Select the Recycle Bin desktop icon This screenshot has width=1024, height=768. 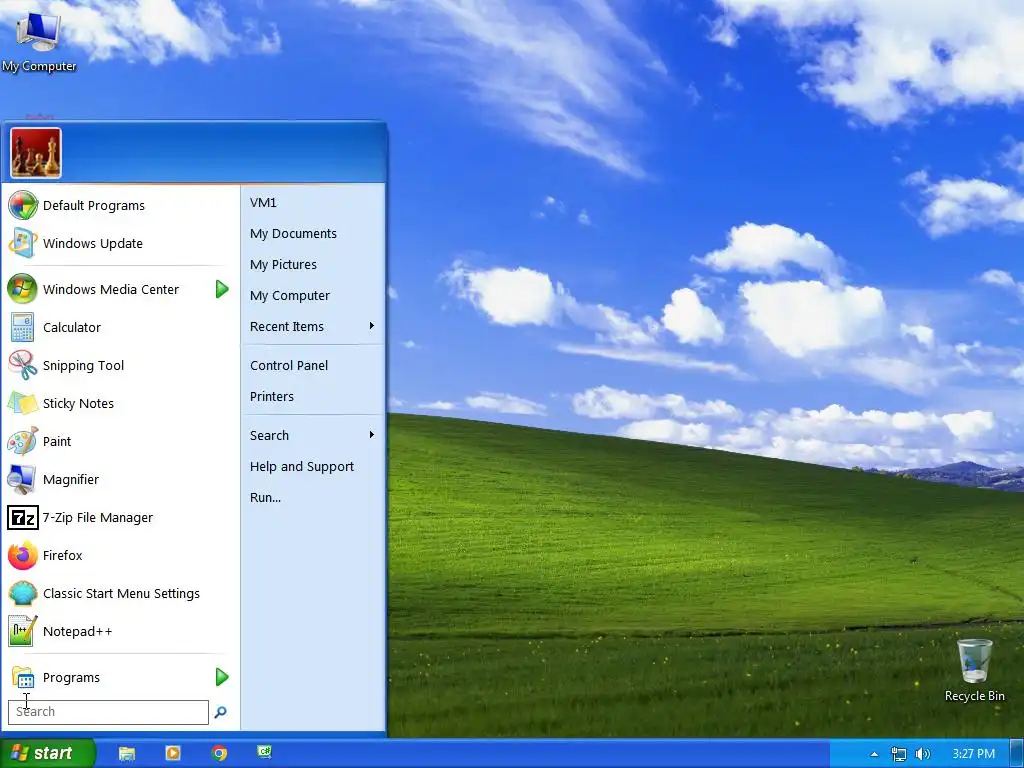974,671
